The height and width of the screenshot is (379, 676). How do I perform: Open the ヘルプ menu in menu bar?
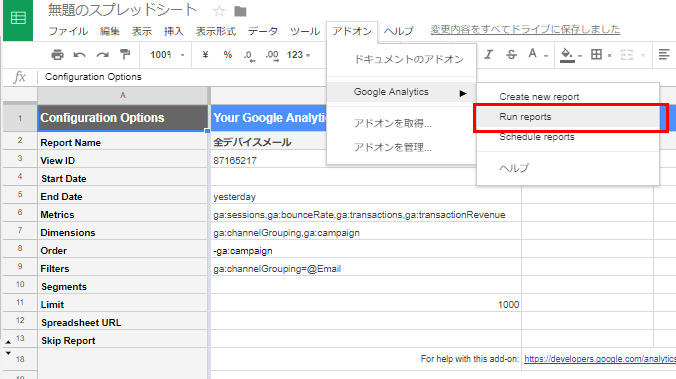(398, 31)
